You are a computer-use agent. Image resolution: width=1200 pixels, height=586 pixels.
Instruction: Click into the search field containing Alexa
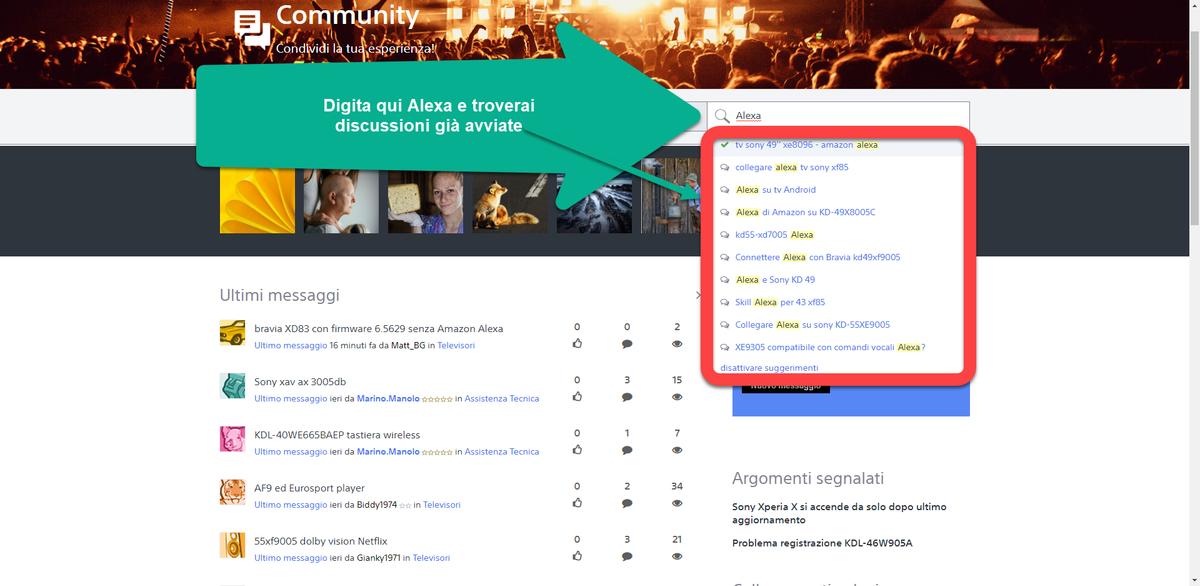(x=850, y=116)
